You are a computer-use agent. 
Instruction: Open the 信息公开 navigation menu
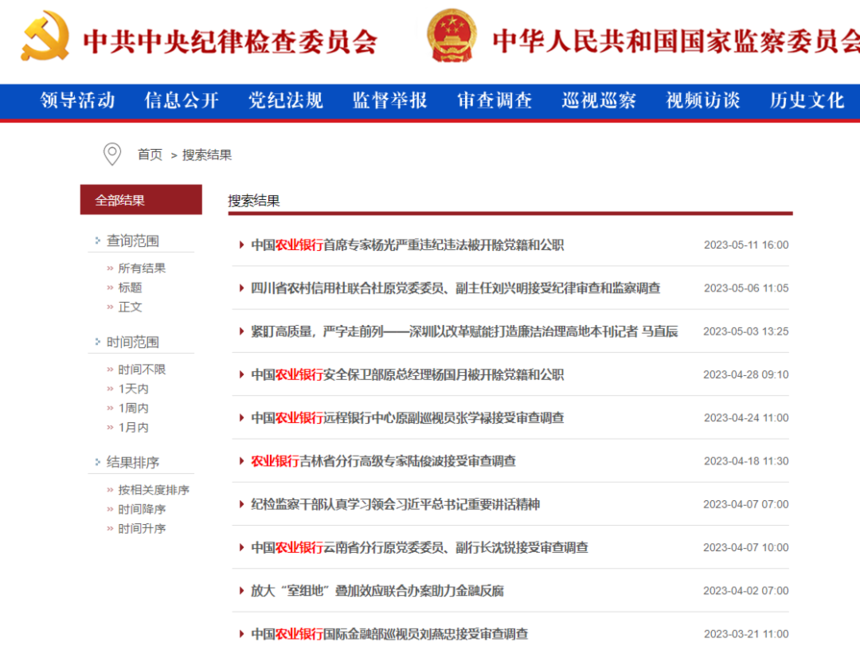point(182,100)
